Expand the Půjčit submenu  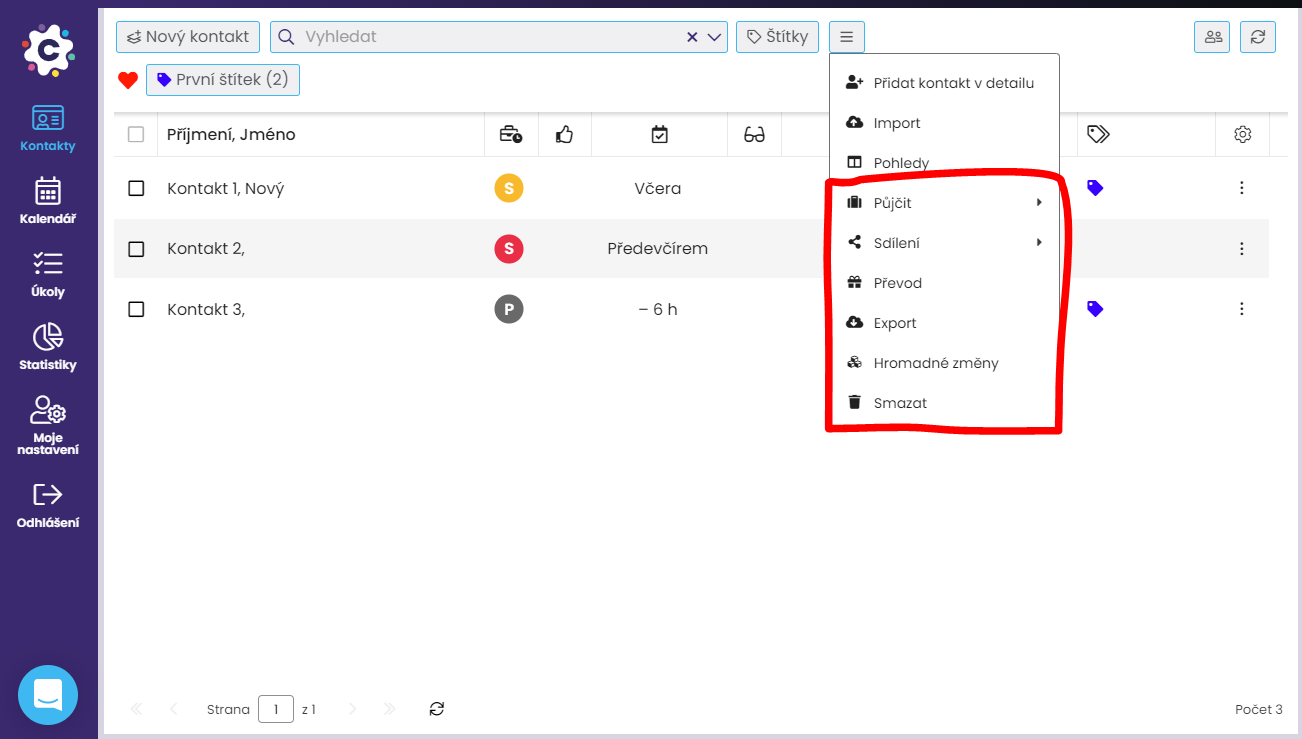pos(944,203)
